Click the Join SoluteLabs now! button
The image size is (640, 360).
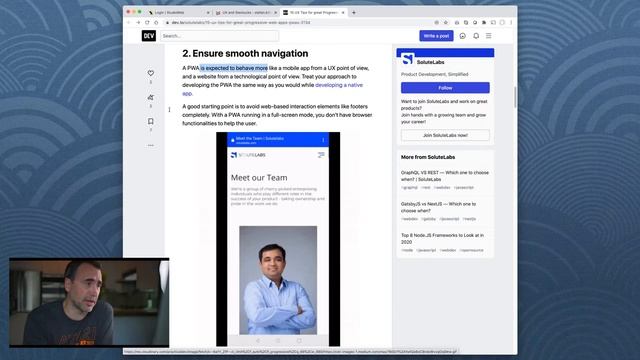pyautogui.click(x=445, y=135)
